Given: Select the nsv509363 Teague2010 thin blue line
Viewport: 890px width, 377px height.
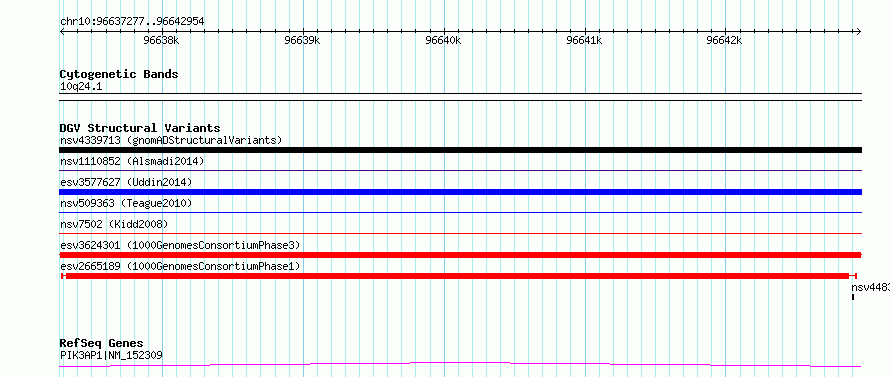Looking at the screenshot, I should pos(460,212).
